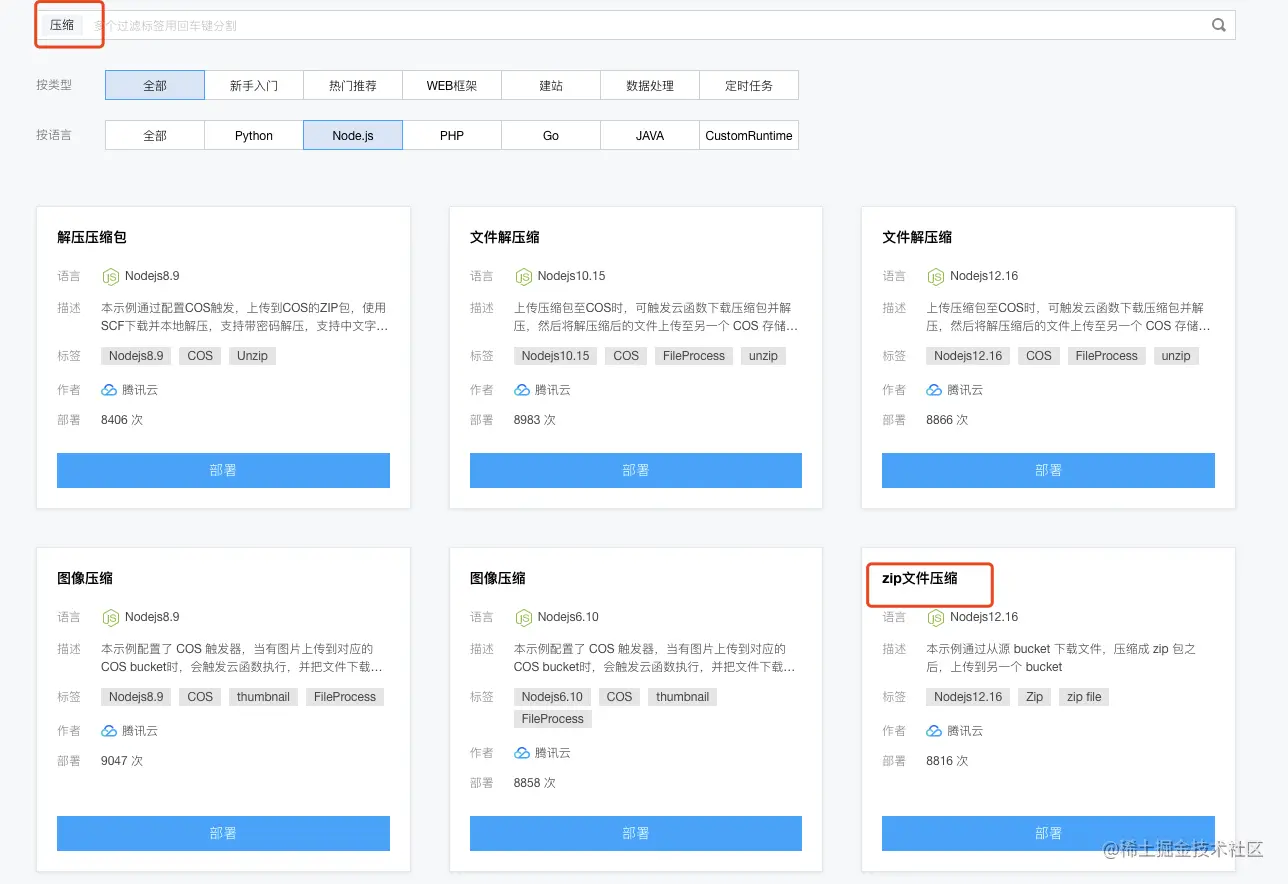Click the 解压压缩包 card description text
Image resolution: width=1288 pixels, height=884 pixels.
(x=245, y=317)
